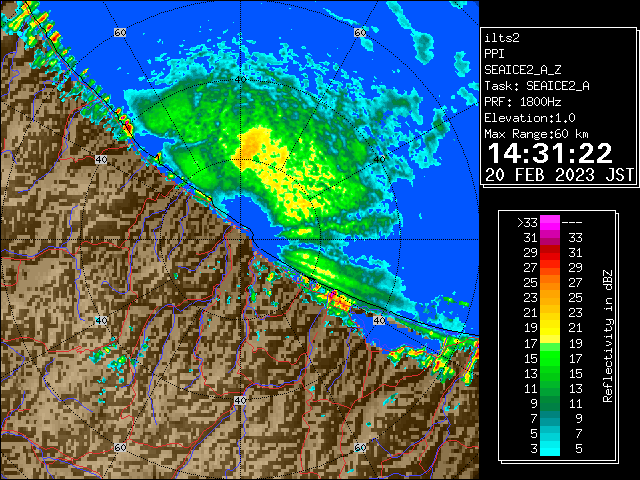This screenshot has height=480, width=640.
Task: Click the '40' label east-southeast near the coast
Action: pyautogui.click(x=380, y=320)
